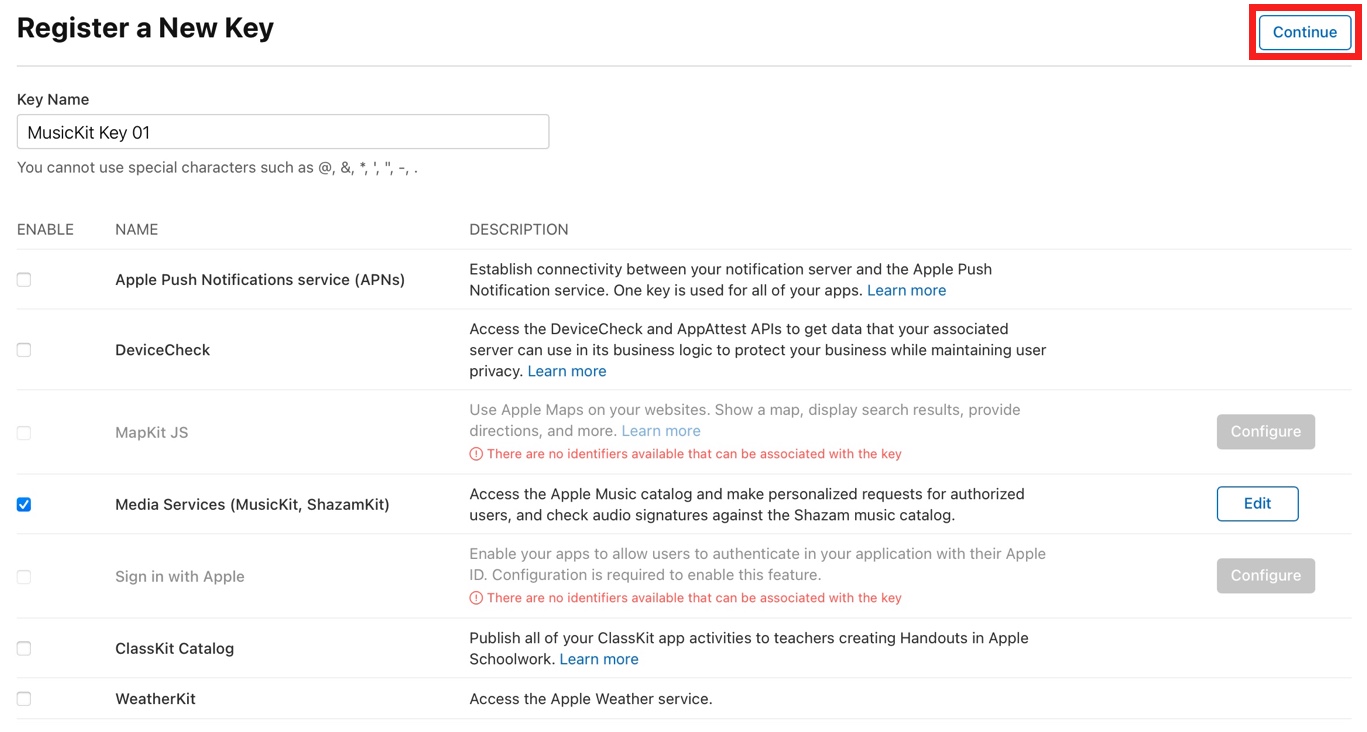Click Edit button for Media Services
The height and width of the screenshot is (732, 1367).
1257,504
